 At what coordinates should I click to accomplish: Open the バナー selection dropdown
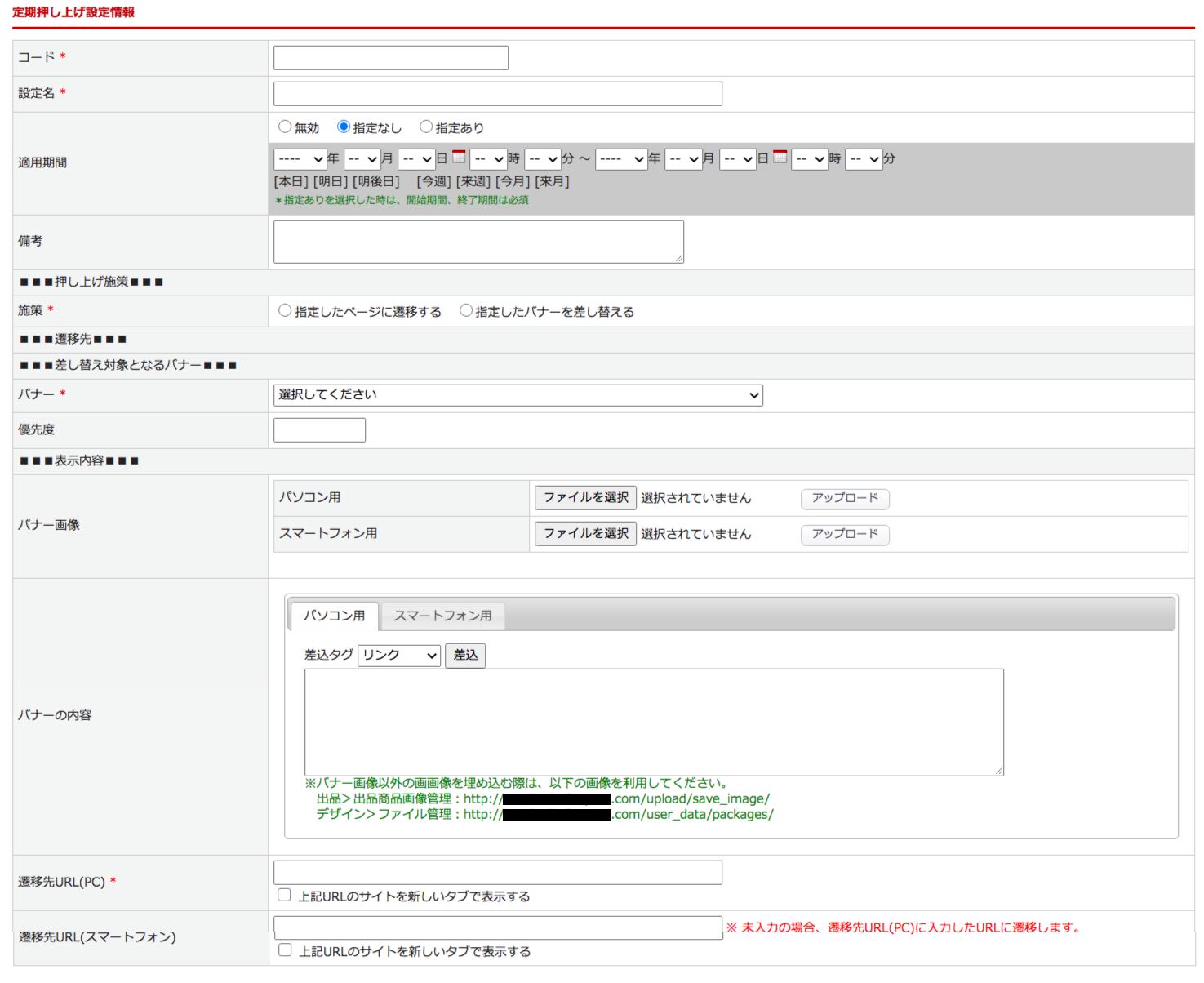point(518,395)
